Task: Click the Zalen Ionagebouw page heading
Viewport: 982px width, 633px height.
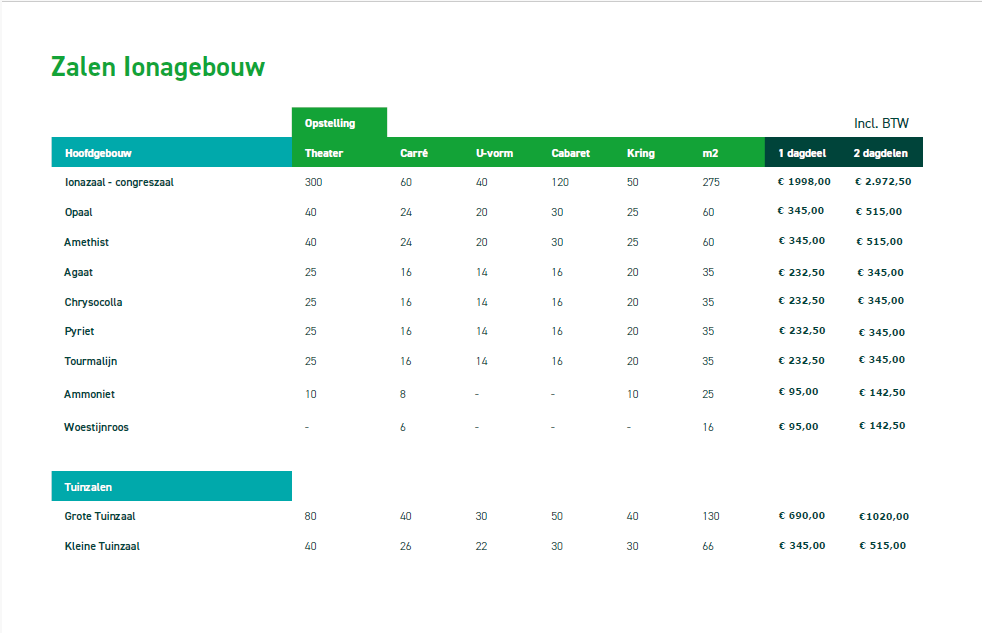Action: coord(157,67)
